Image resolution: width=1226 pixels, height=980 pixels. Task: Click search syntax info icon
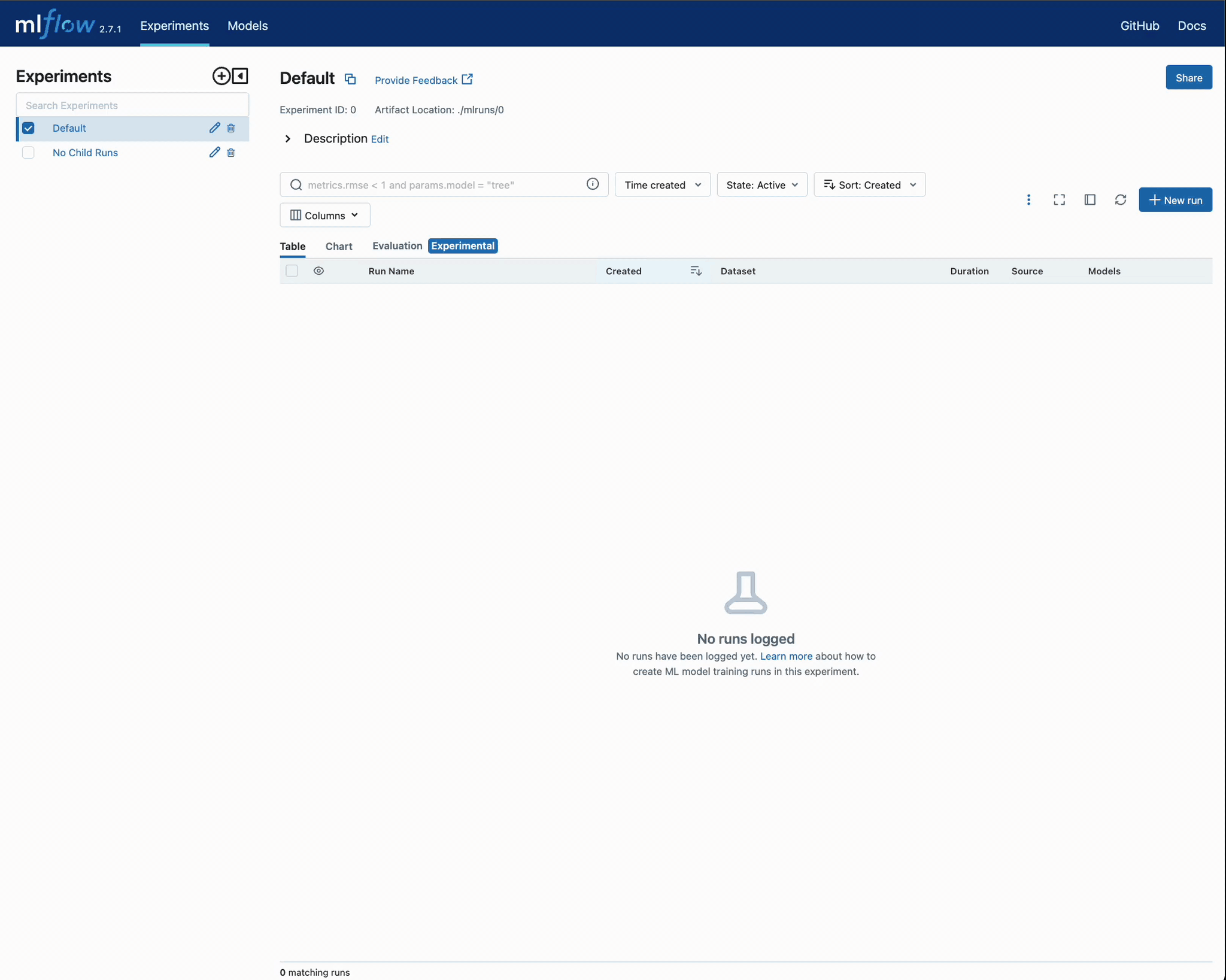tap(592, 184)
